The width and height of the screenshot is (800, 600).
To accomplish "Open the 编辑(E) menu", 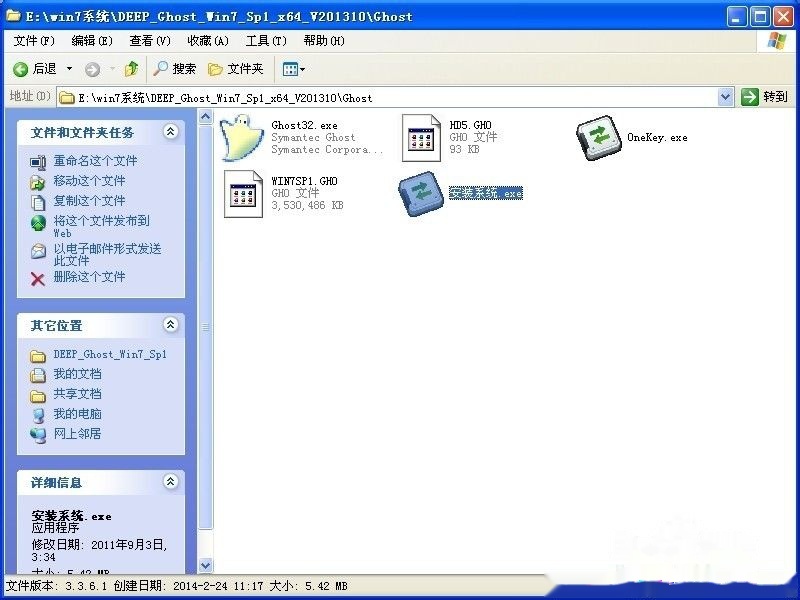I will click(x=92, y=41).
